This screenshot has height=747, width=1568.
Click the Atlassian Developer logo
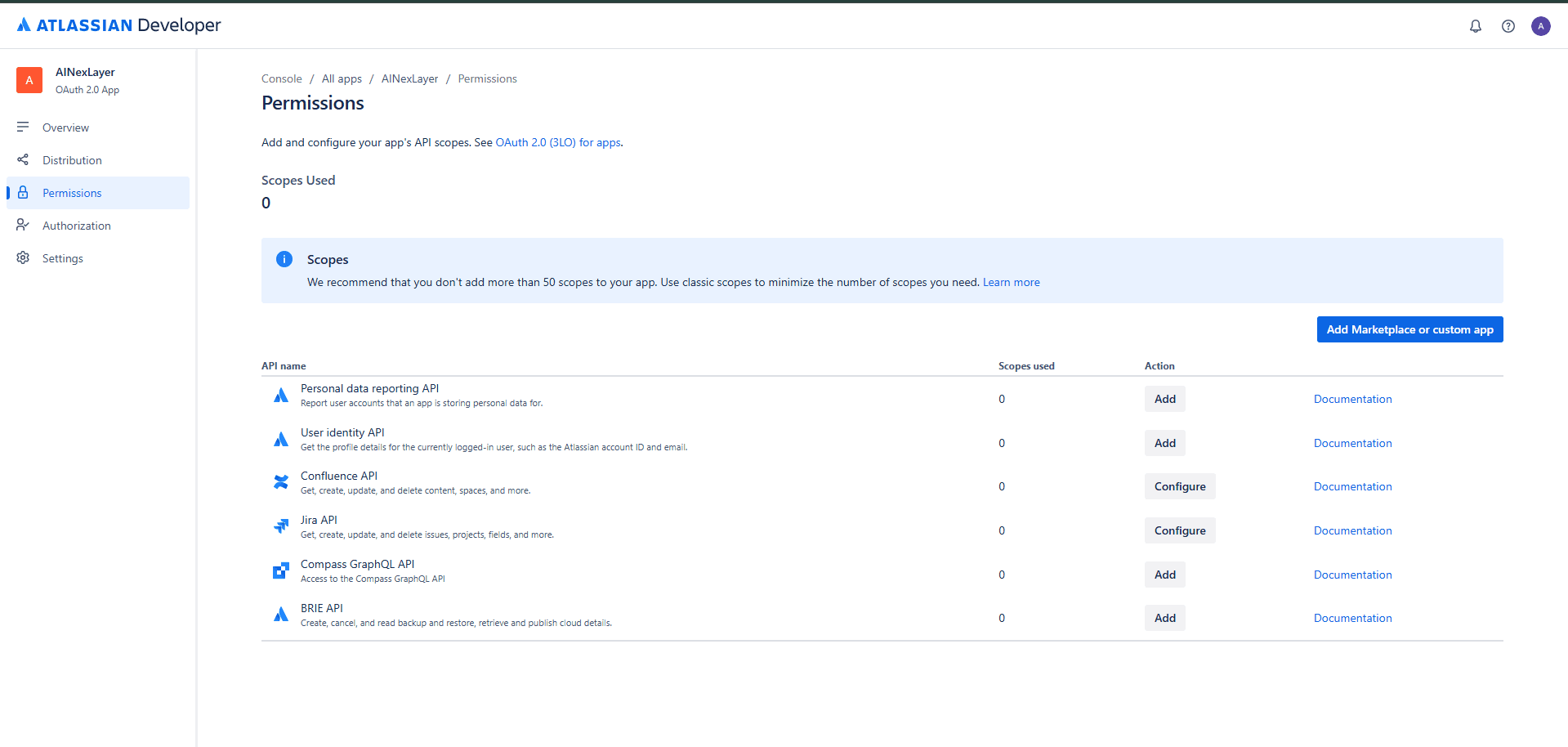click(118, 25)
